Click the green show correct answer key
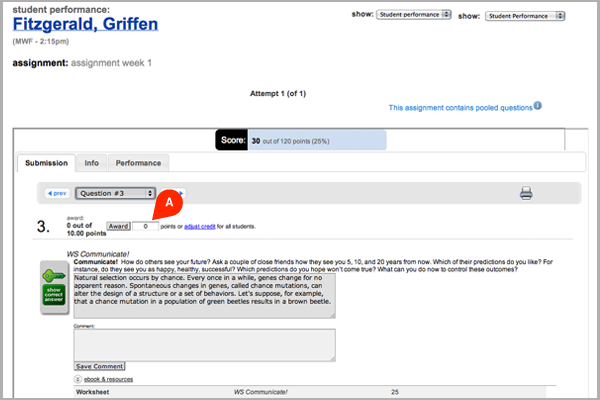The height and width of the screenshot is (400, 600). point(54,287)
